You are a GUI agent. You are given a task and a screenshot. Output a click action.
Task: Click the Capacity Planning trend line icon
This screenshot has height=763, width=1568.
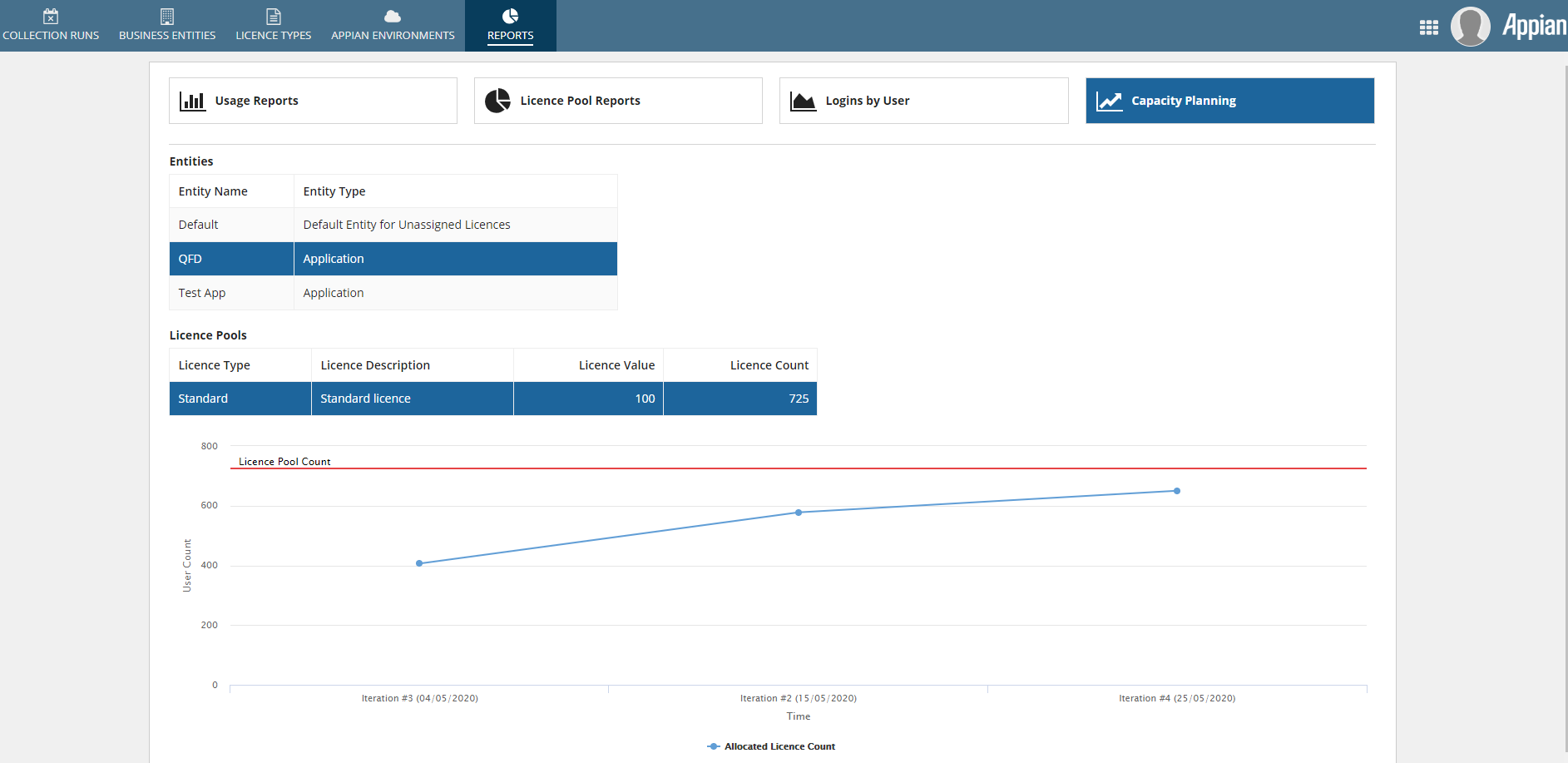pyautogui.click(x=1110, y=102)
